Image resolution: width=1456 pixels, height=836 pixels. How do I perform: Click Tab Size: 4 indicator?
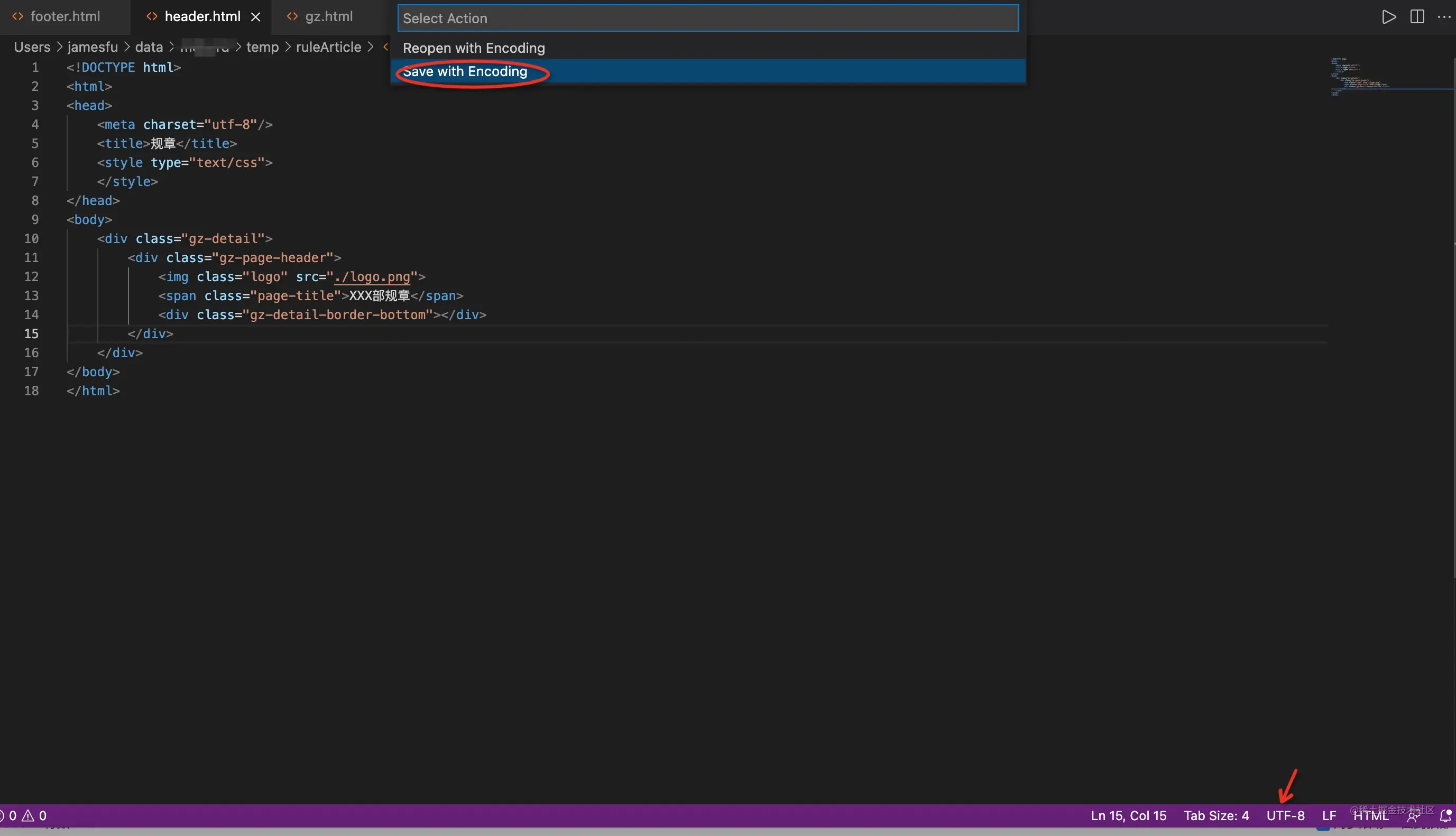pyautogui.click(x=1216, y=815)
